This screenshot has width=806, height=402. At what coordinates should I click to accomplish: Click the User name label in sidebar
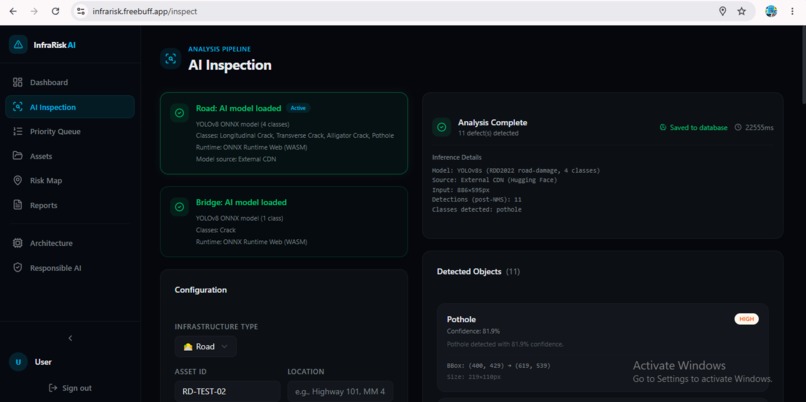pyautogui.click(x=43, y=362)
